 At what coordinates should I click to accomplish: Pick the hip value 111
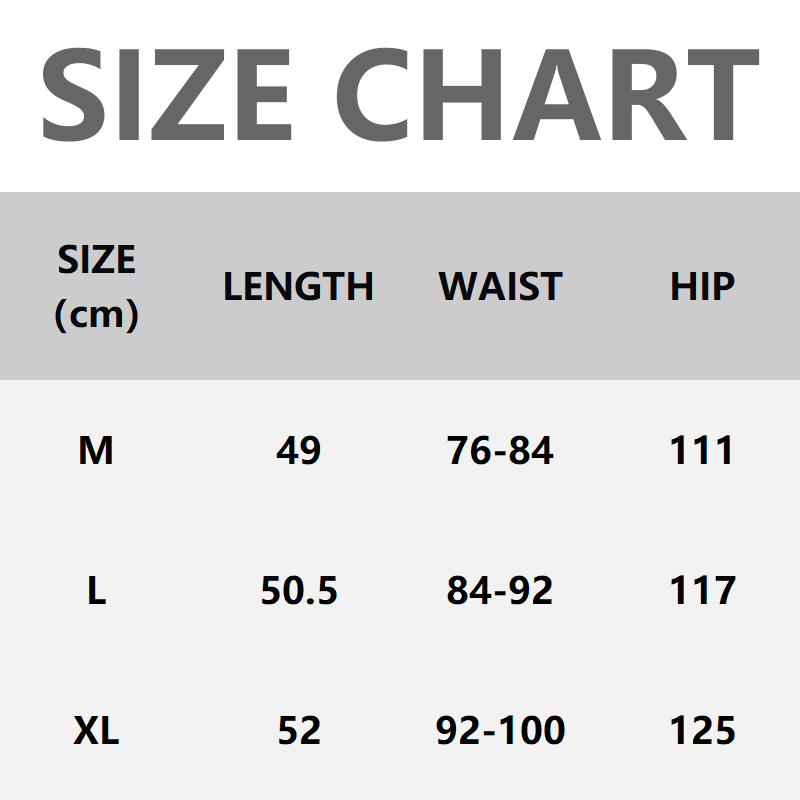[x=702, y=452]
